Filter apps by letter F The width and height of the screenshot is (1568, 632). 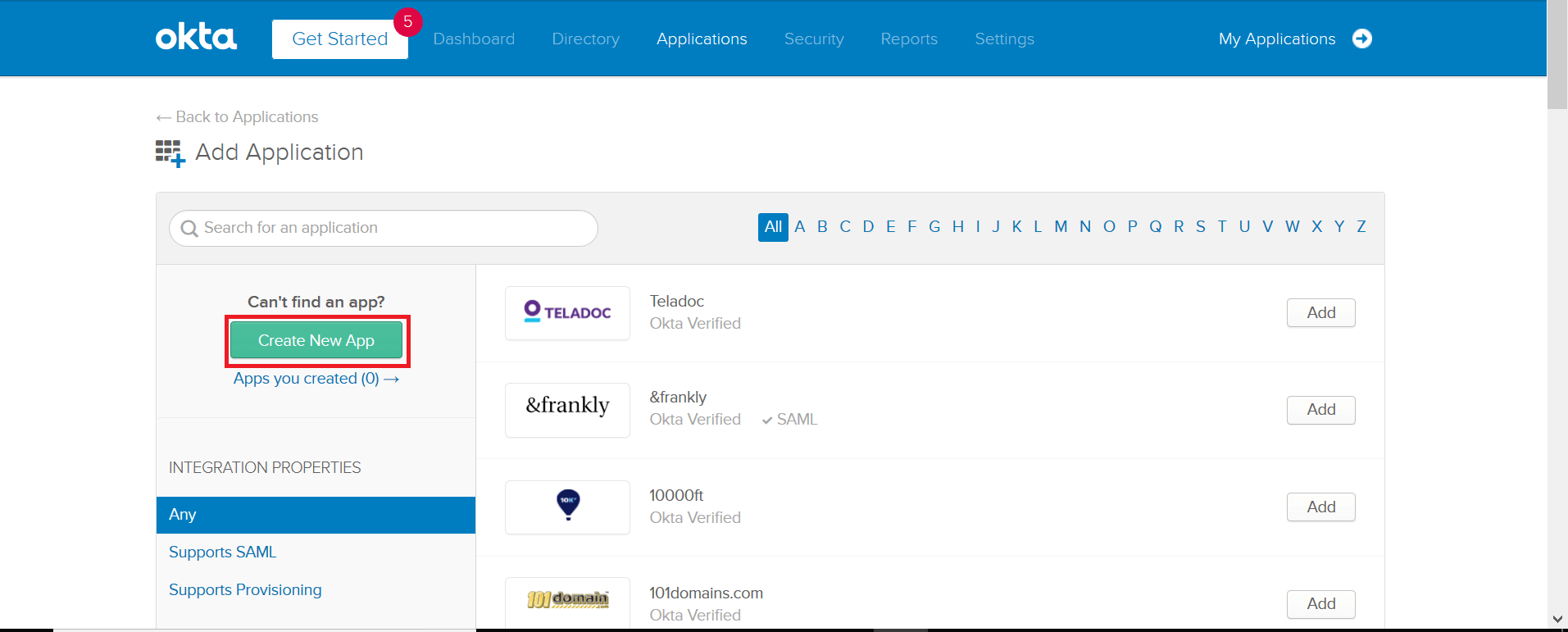(x=911, y=227)
